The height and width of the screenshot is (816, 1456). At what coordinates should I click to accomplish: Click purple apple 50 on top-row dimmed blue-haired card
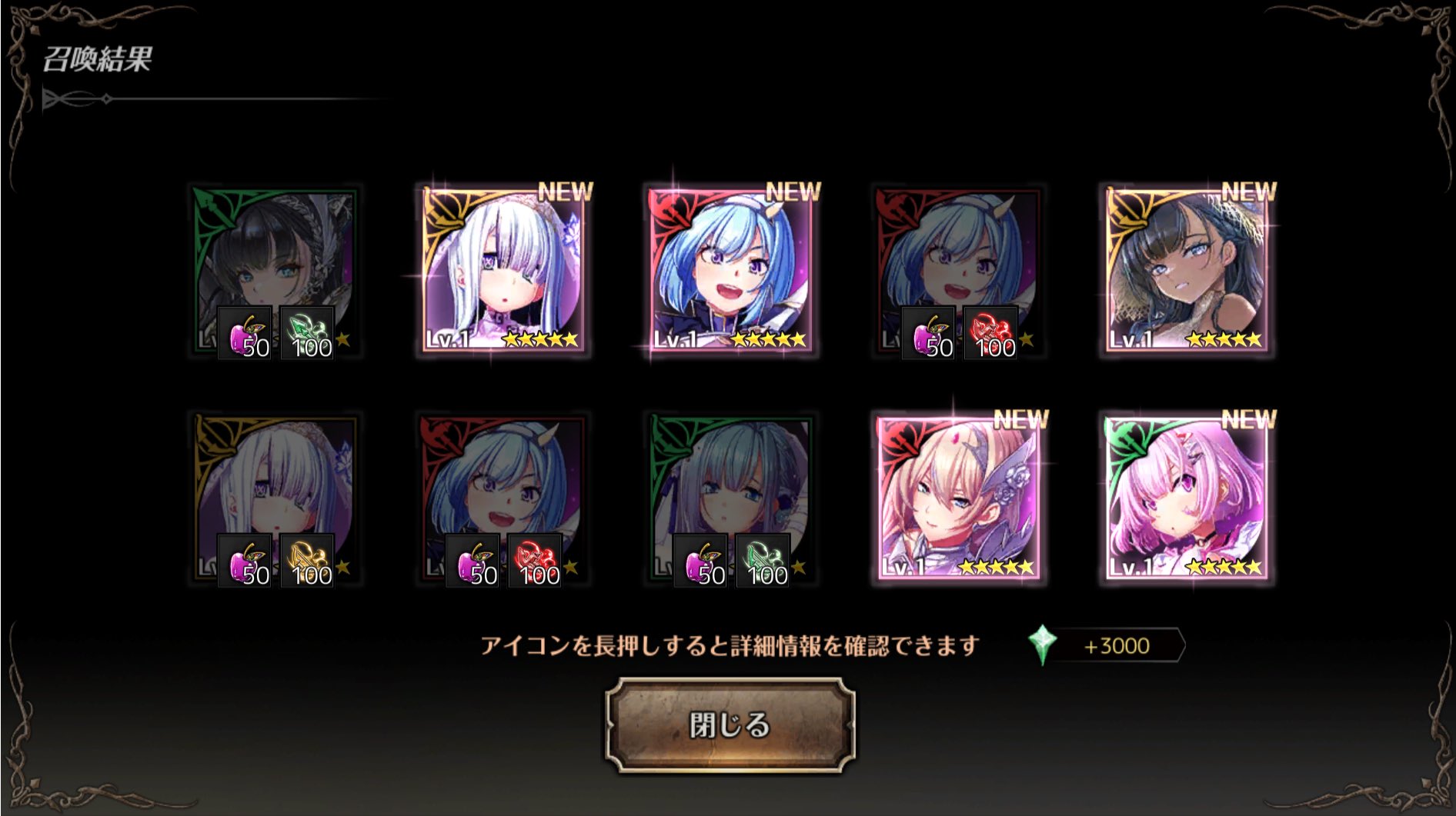click(x=928, y=333)
